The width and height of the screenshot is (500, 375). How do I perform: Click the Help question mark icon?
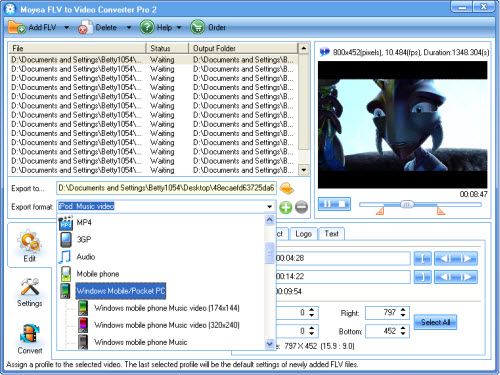[x=147, y=27]
